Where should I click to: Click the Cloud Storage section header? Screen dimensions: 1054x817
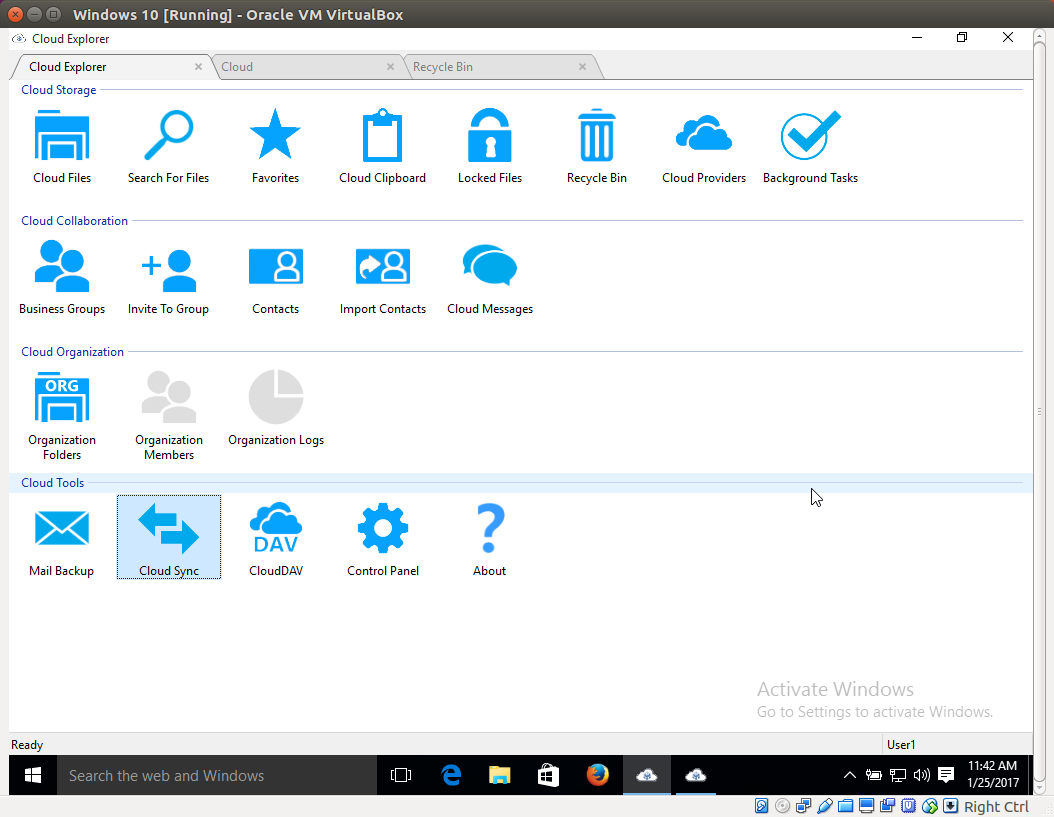tap(58, 89)
